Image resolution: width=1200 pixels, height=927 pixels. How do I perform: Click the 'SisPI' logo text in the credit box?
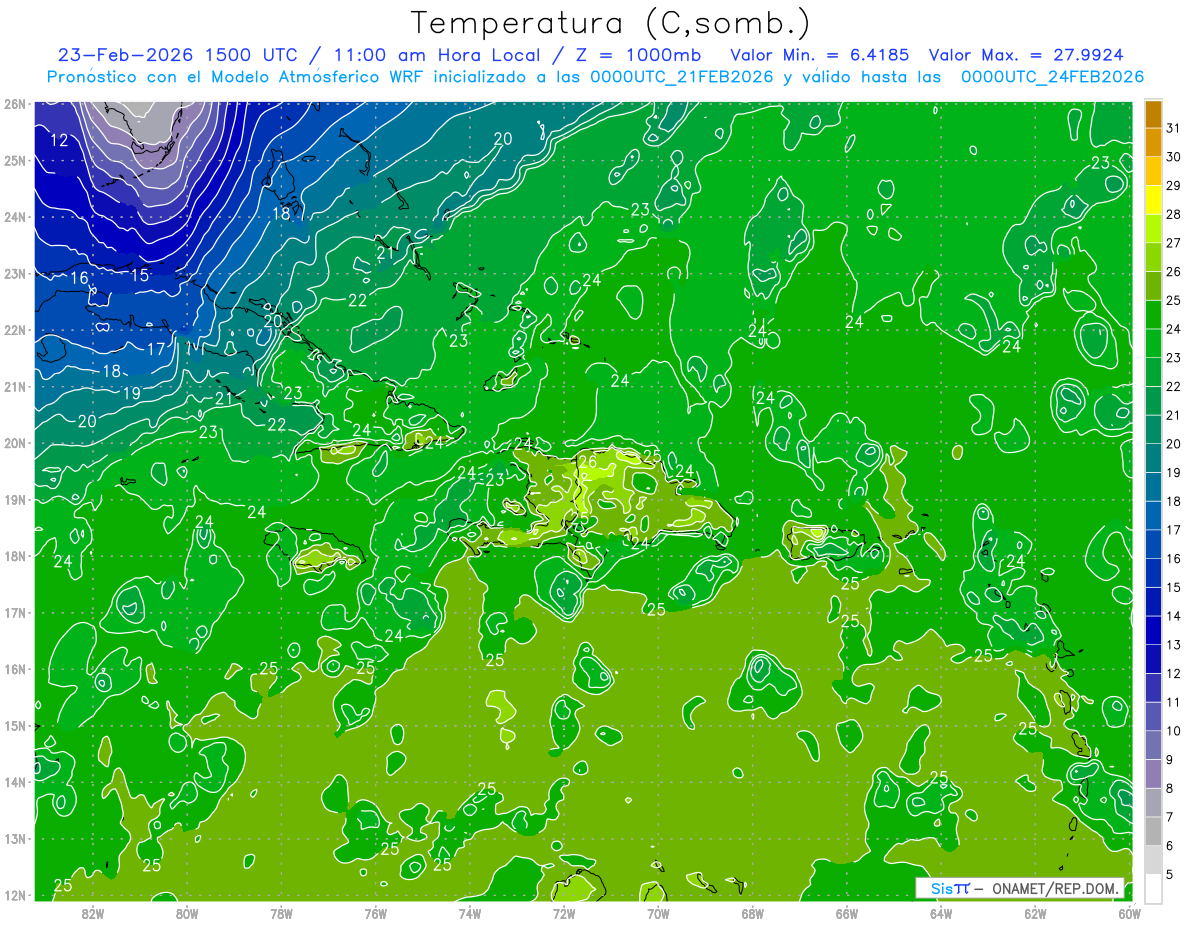click(x=950, y=888)
